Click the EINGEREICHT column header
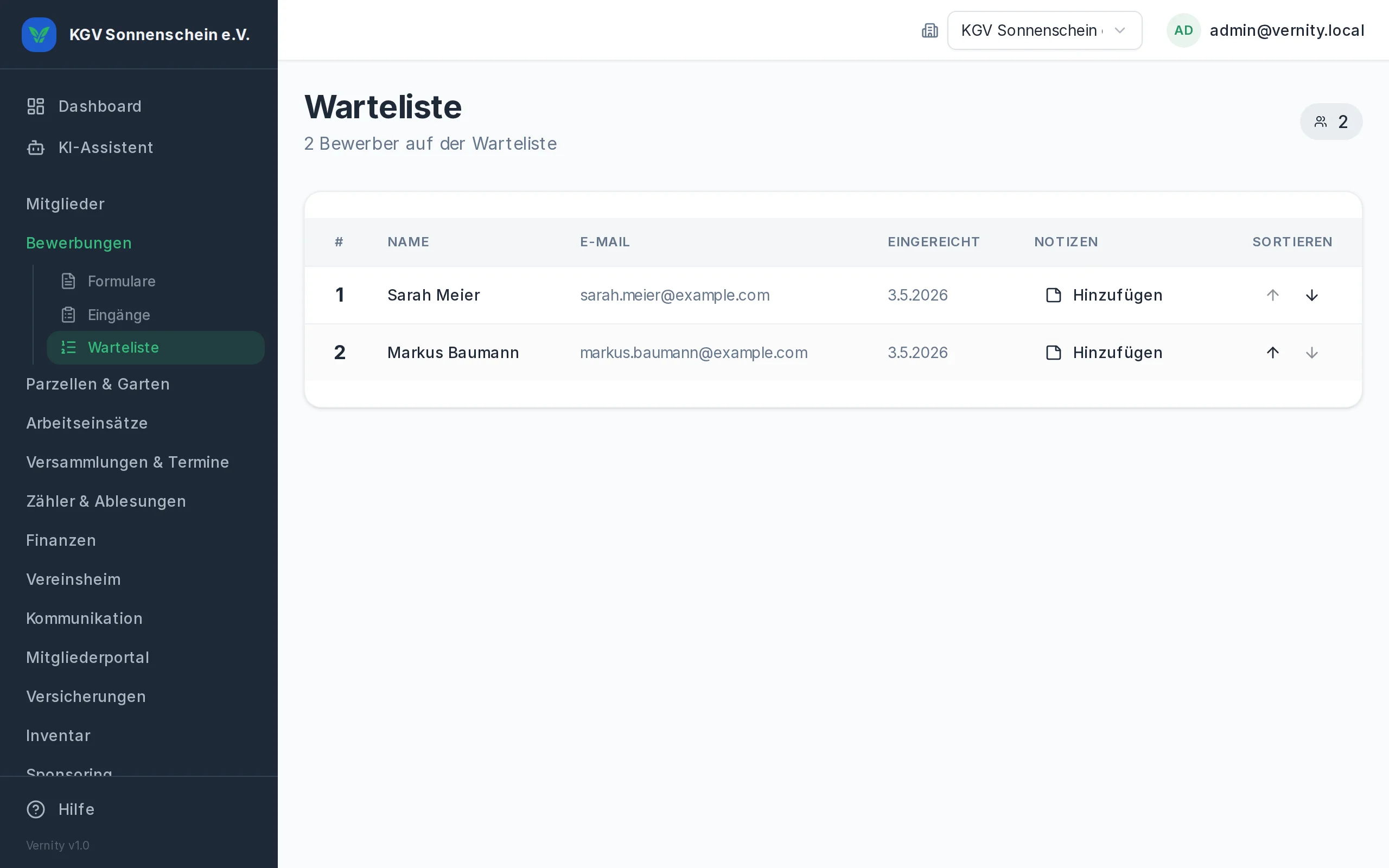The width and height of the screenshot is (1389, 868). 933,242
